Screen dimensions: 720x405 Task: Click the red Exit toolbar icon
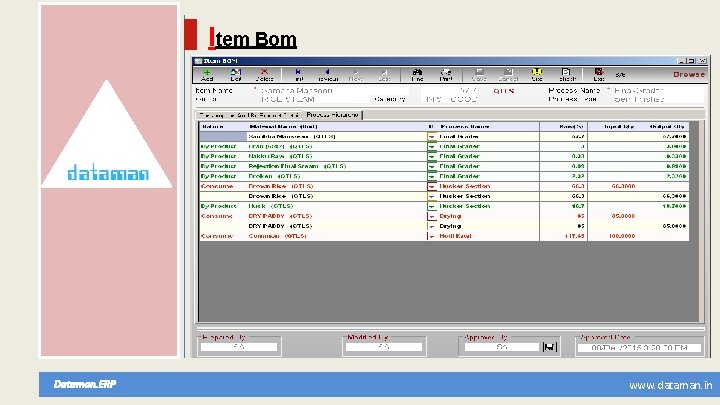[599, 72]
